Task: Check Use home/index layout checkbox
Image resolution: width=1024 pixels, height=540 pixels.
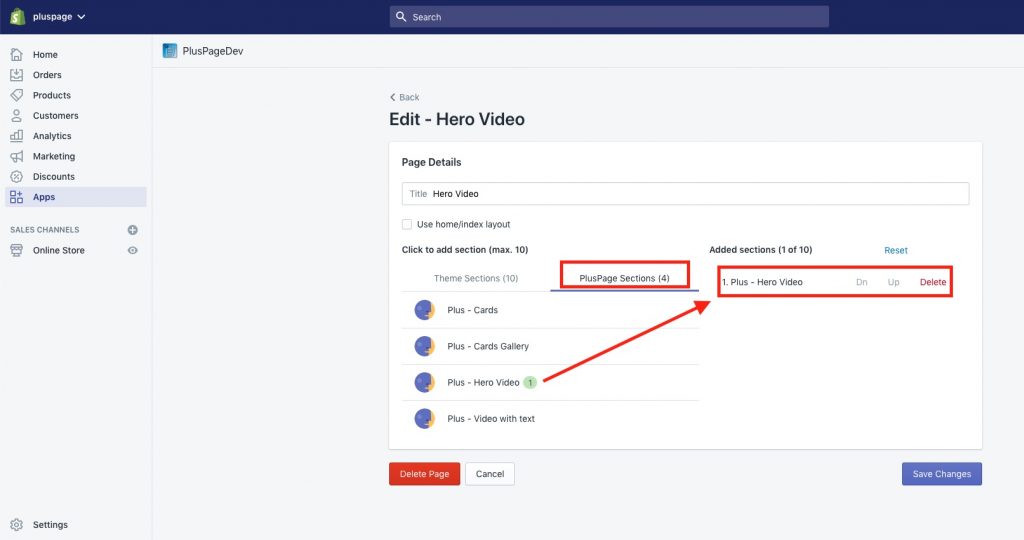Action: click(407, 224)
